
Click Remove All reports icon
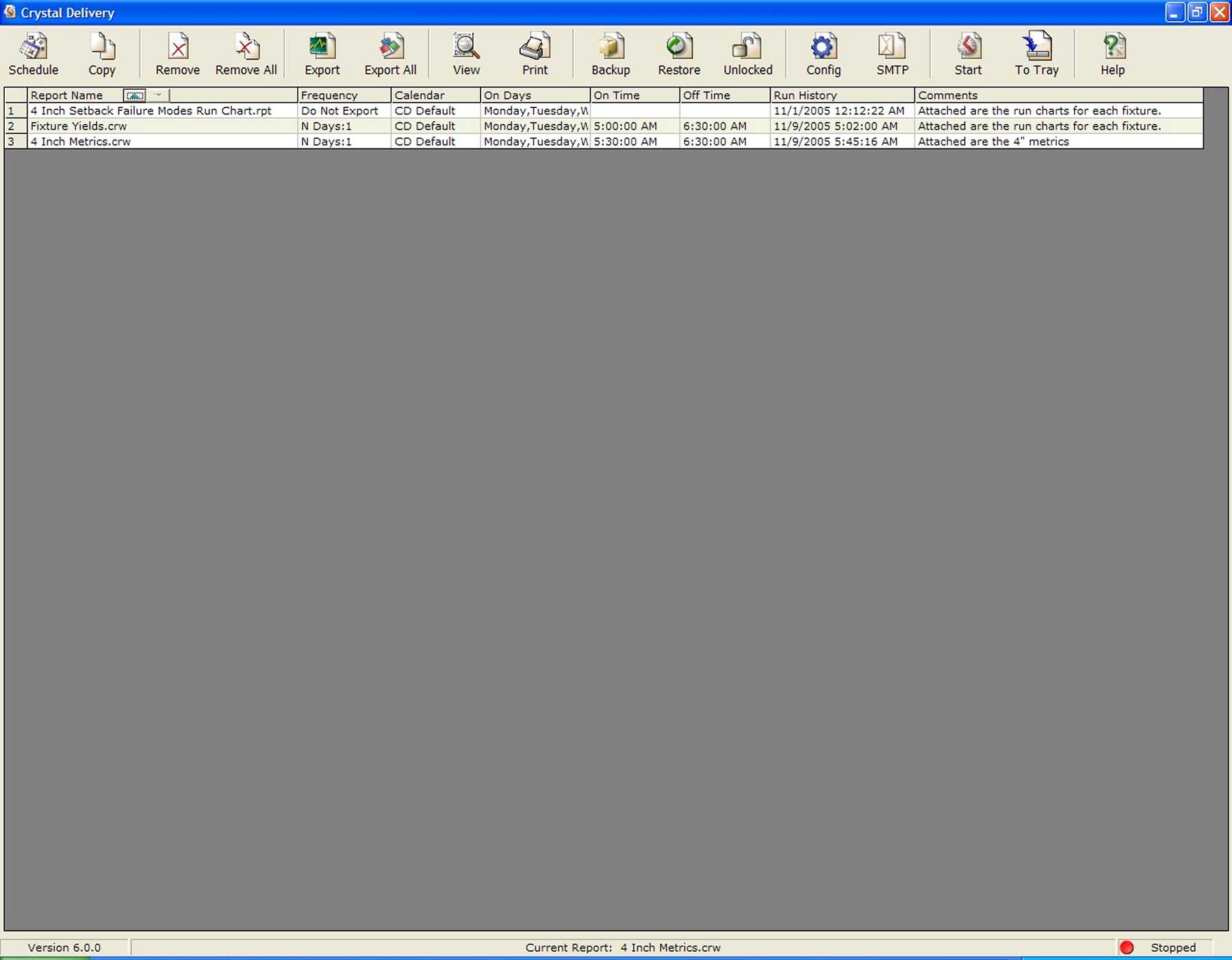(x=246, y=54)
